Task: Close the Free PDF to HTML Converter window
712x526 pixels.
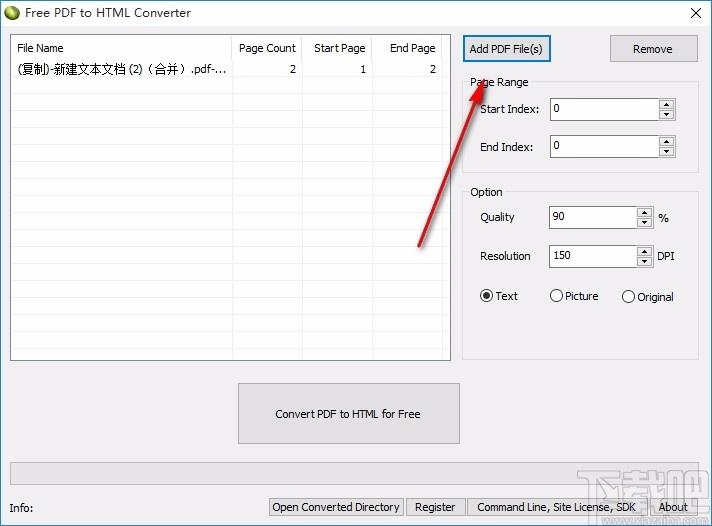Action: (x=696, y=13)
